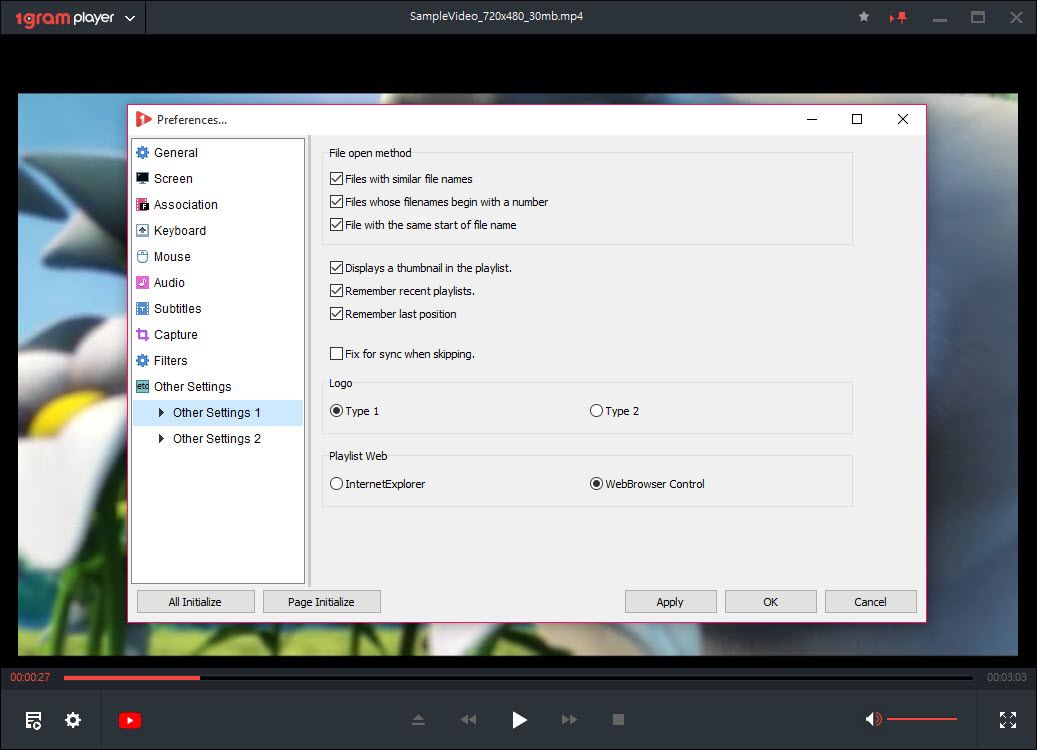Image resolution: width=1037 pixels, height=750 pixels.
Task: Toggle fullscreen mode icon
Action: 1007,720
